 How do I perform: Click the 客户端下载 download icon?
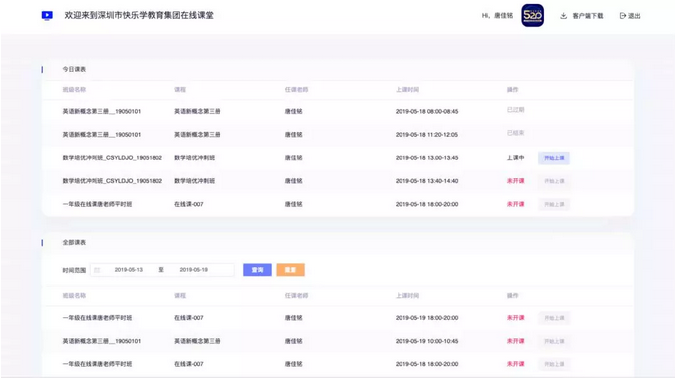click(x=564, y=16)
